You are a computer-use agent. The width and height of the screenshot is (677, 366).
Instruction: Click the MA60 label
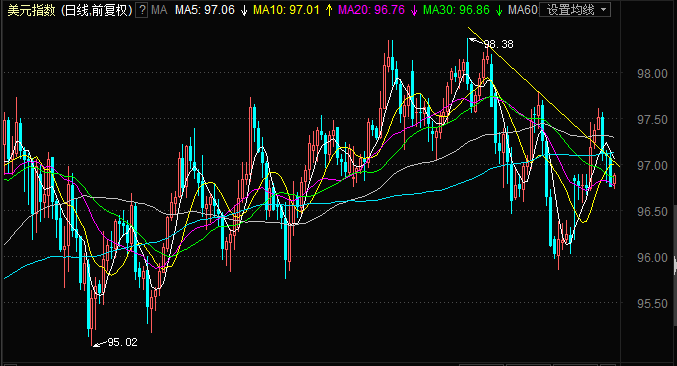(x=522, y=10)
